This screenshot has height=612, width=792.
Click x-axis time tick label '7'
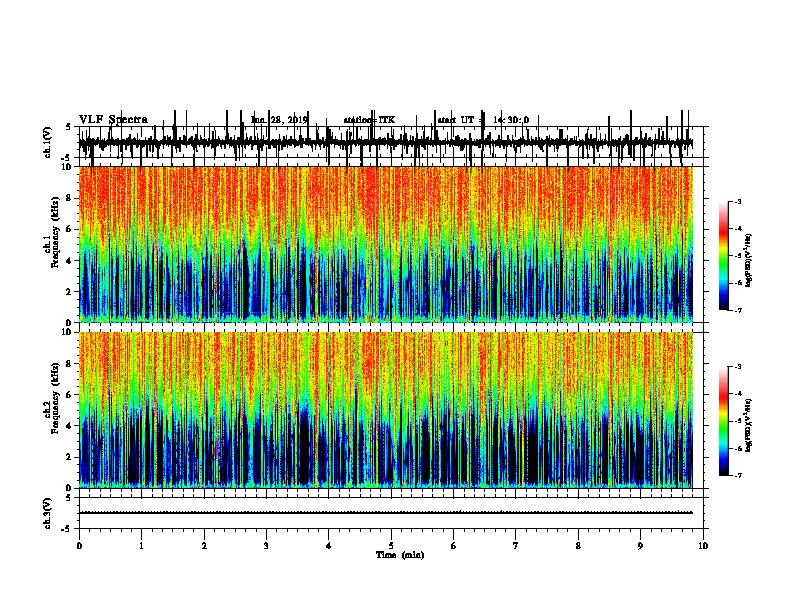(516, 546)
